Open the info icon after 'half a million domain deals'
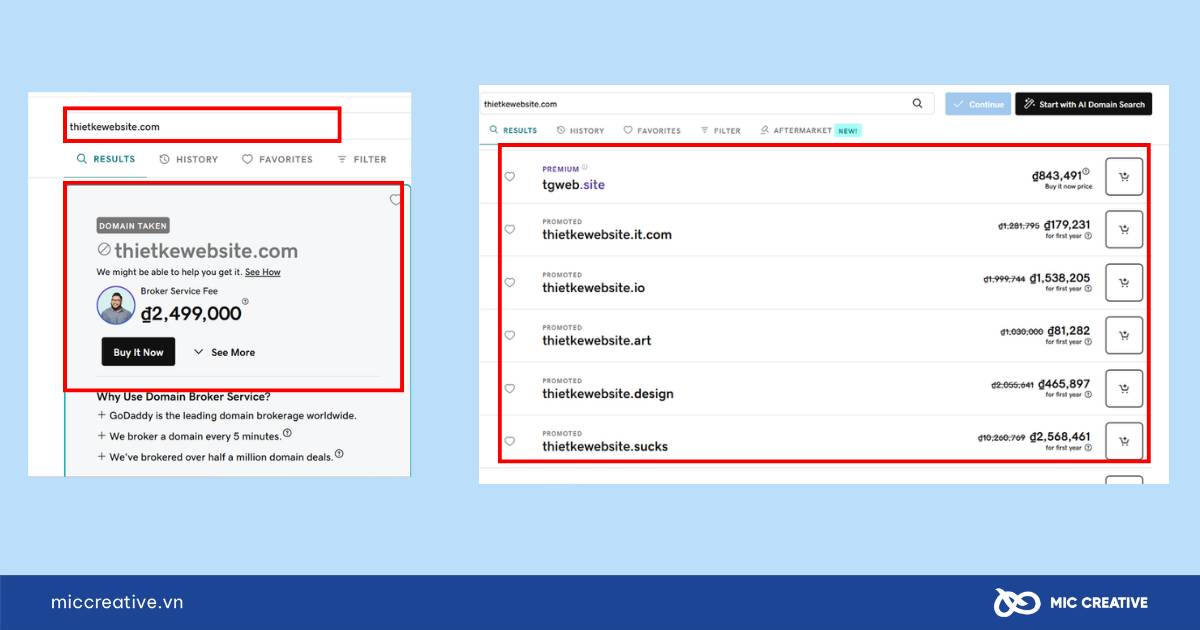Screen dimensions: 1200x630 point(339,454)
